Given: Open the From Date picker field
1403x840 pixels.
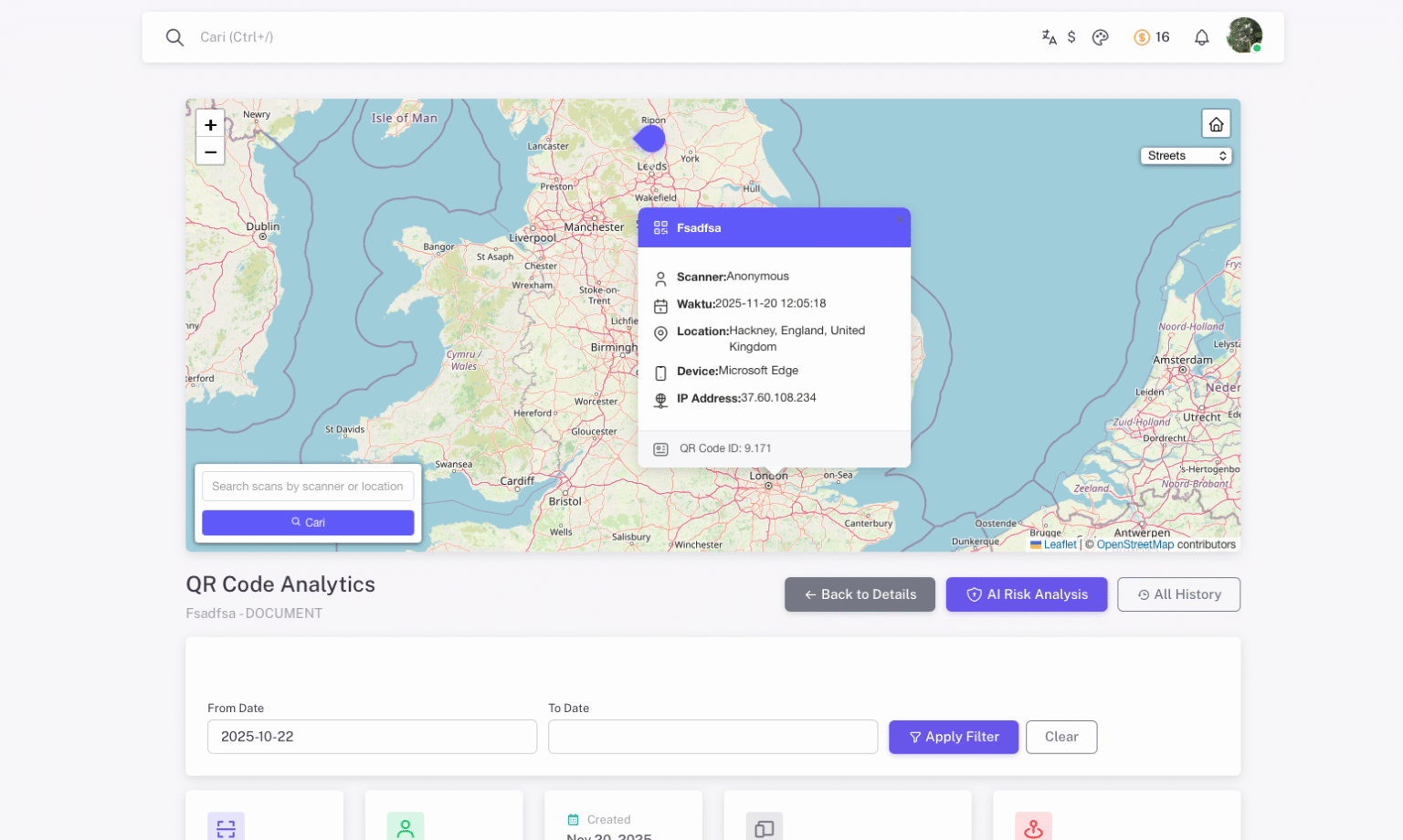Looking at the screenshot, I should pyautogui.click(x=372, y=737).
